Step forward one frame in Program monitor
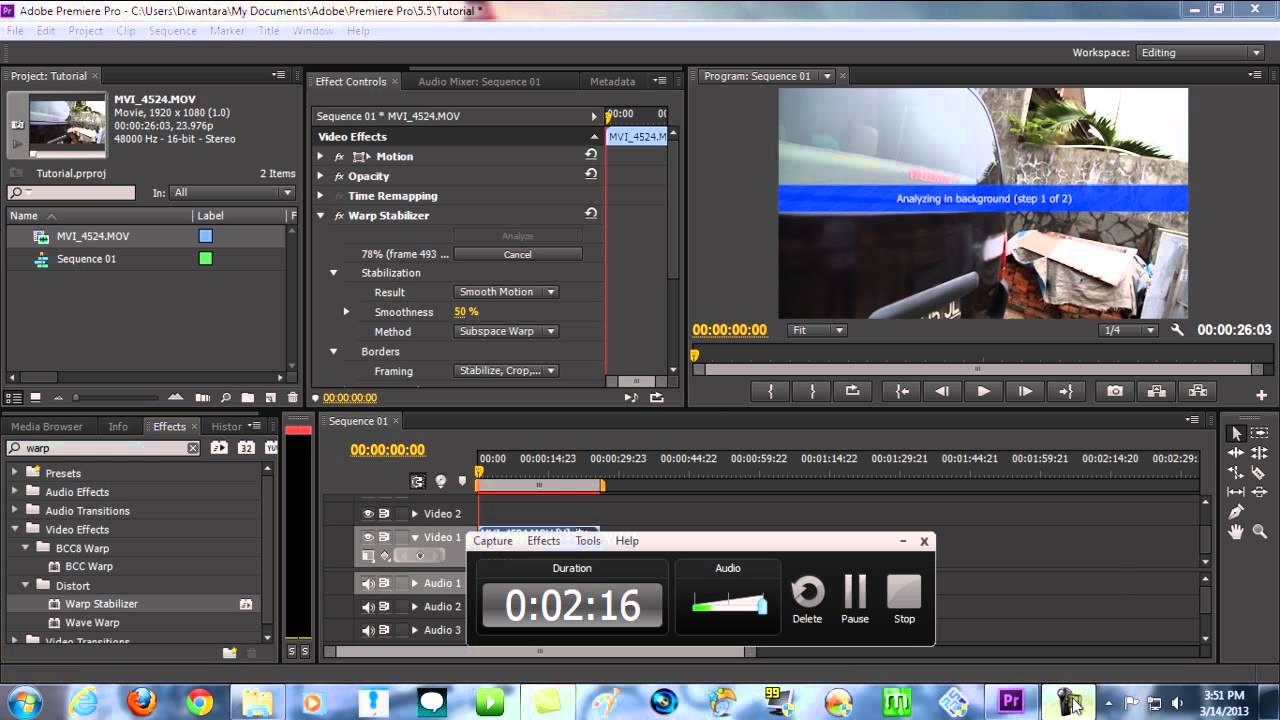 1024,392
